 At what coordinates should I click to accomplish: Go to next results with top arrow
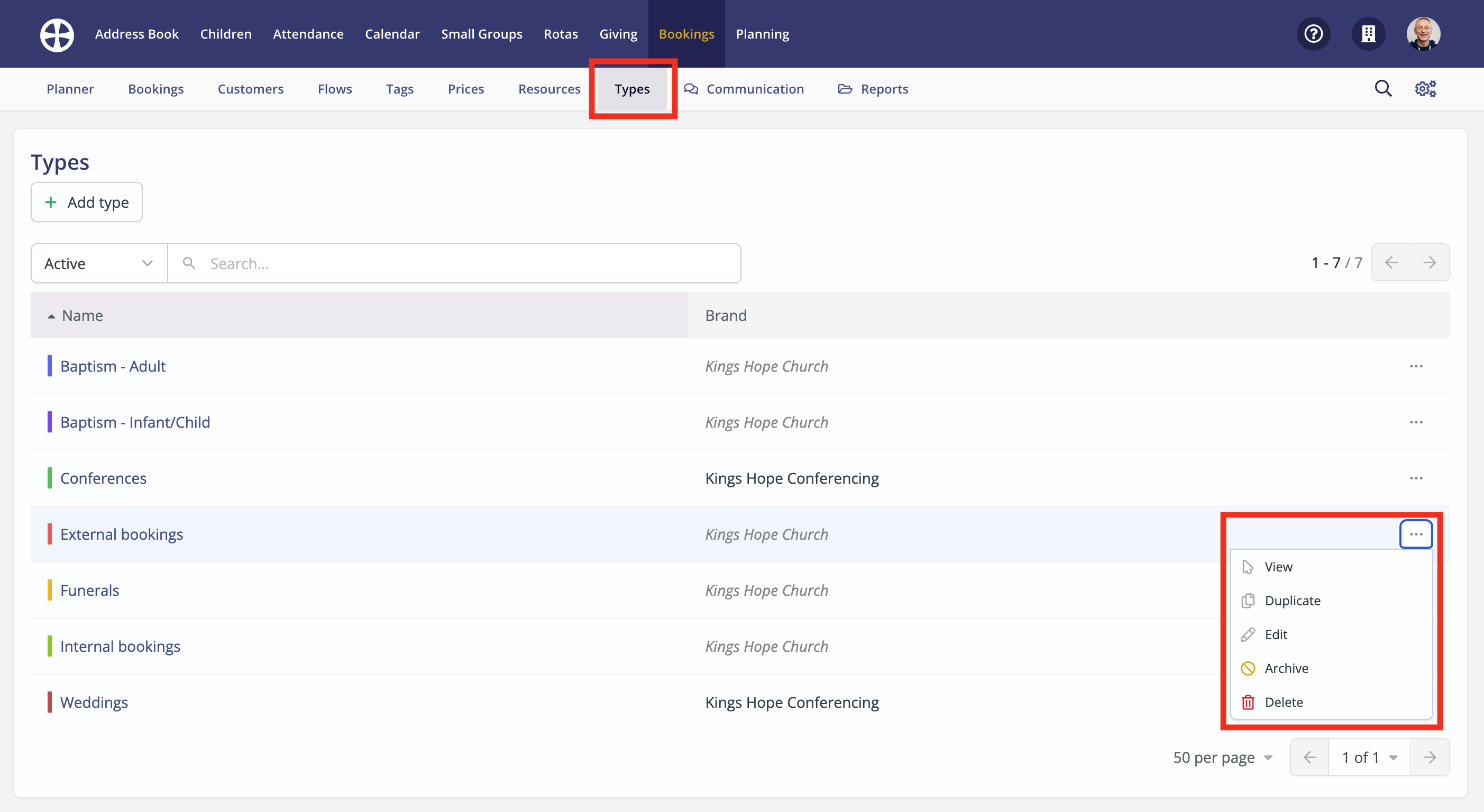point(1430,263)
